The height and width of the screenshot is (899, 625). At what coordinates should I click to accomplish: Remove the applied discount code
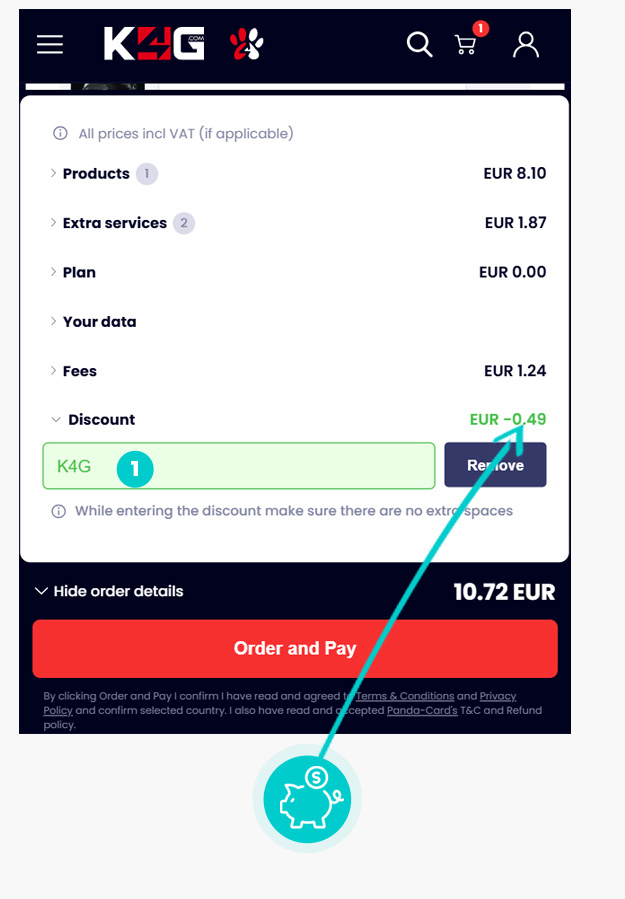pyautogui.click(x=495, y=465)
